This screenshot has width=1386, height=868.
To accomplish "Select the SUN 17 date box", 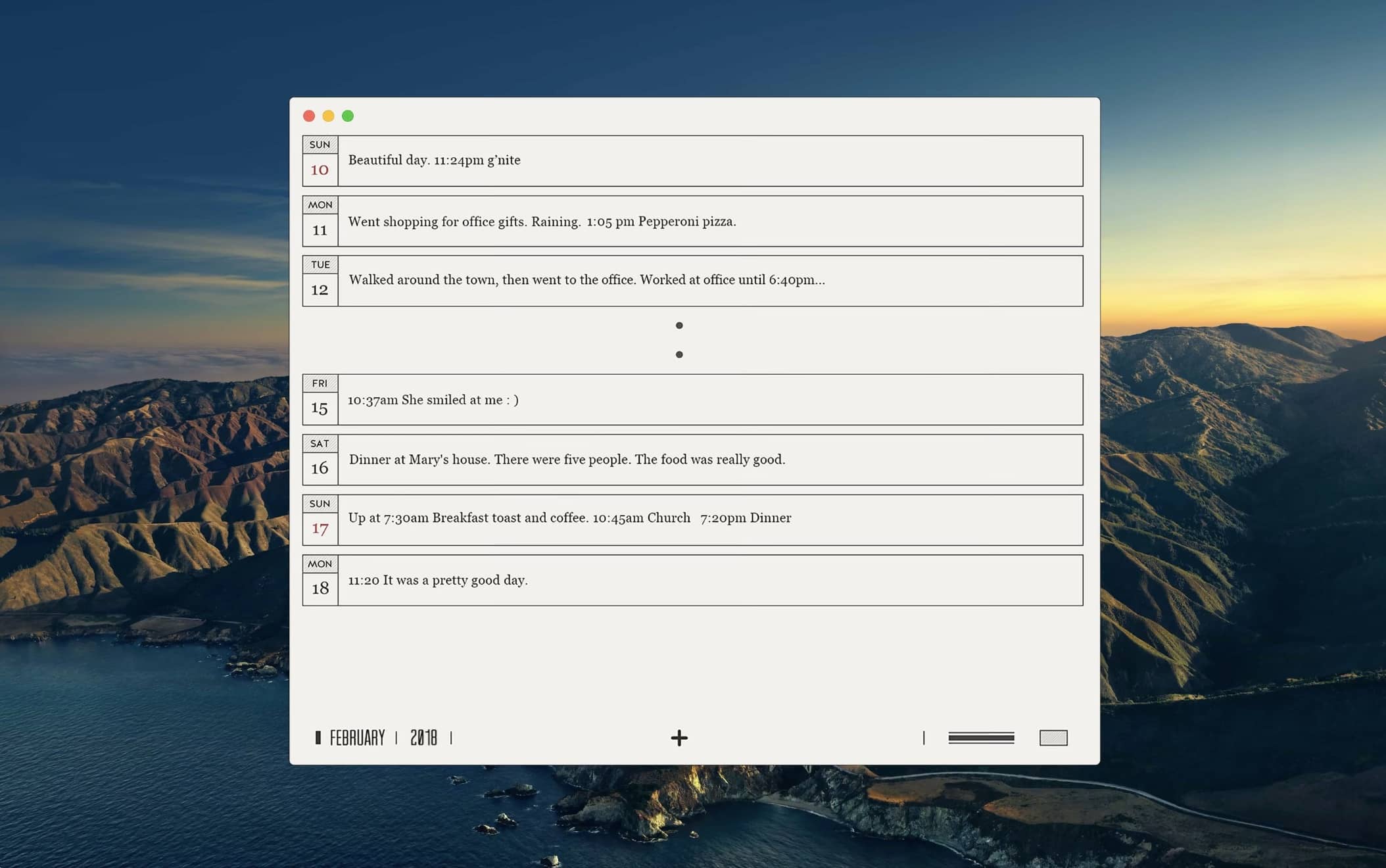I will (320, 520).
